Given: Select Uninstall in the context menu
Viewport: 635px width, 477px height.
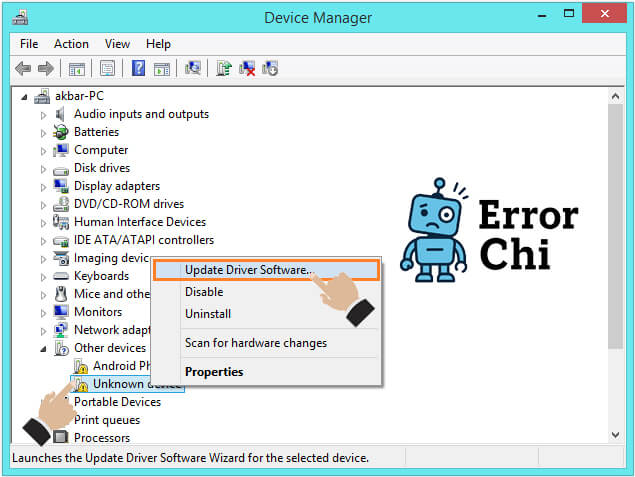Looking at the screenshot, I should [x=208, y=314].
